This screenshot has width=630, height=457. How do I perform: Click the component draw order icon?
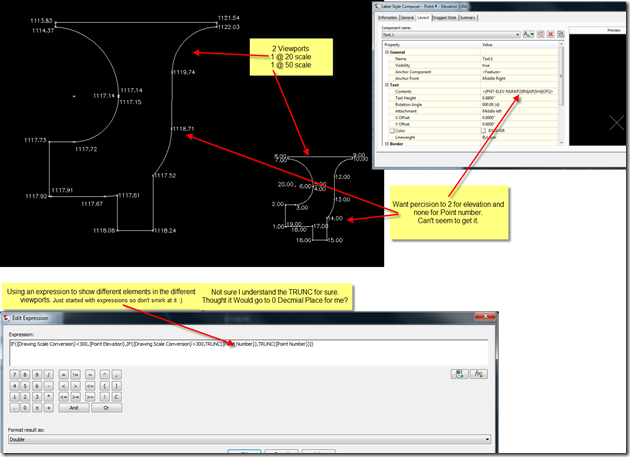click(558, 34)
